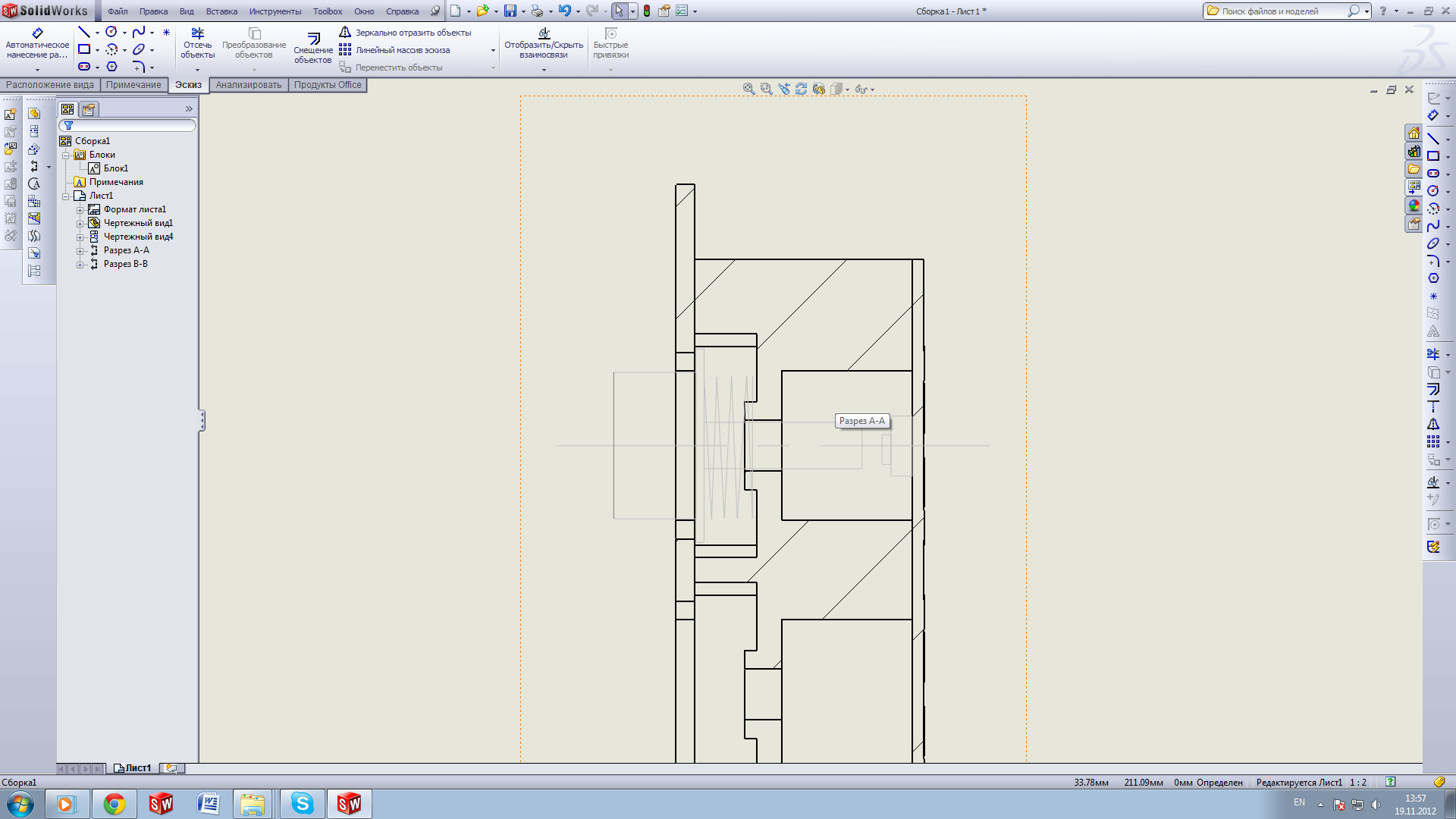The image size is (1456, 819).
Task: Switch to the Анализировать tab
Action: [x=248, y=85]
